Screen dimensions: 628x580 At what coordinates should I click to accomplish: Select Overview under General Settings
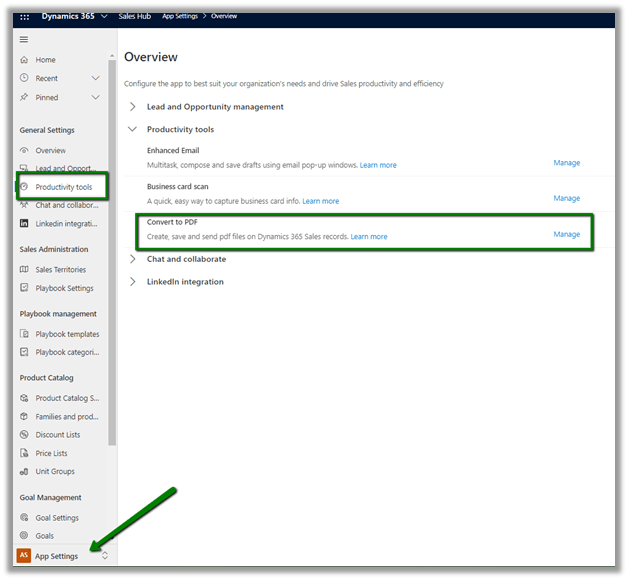(x=50, y=151)
